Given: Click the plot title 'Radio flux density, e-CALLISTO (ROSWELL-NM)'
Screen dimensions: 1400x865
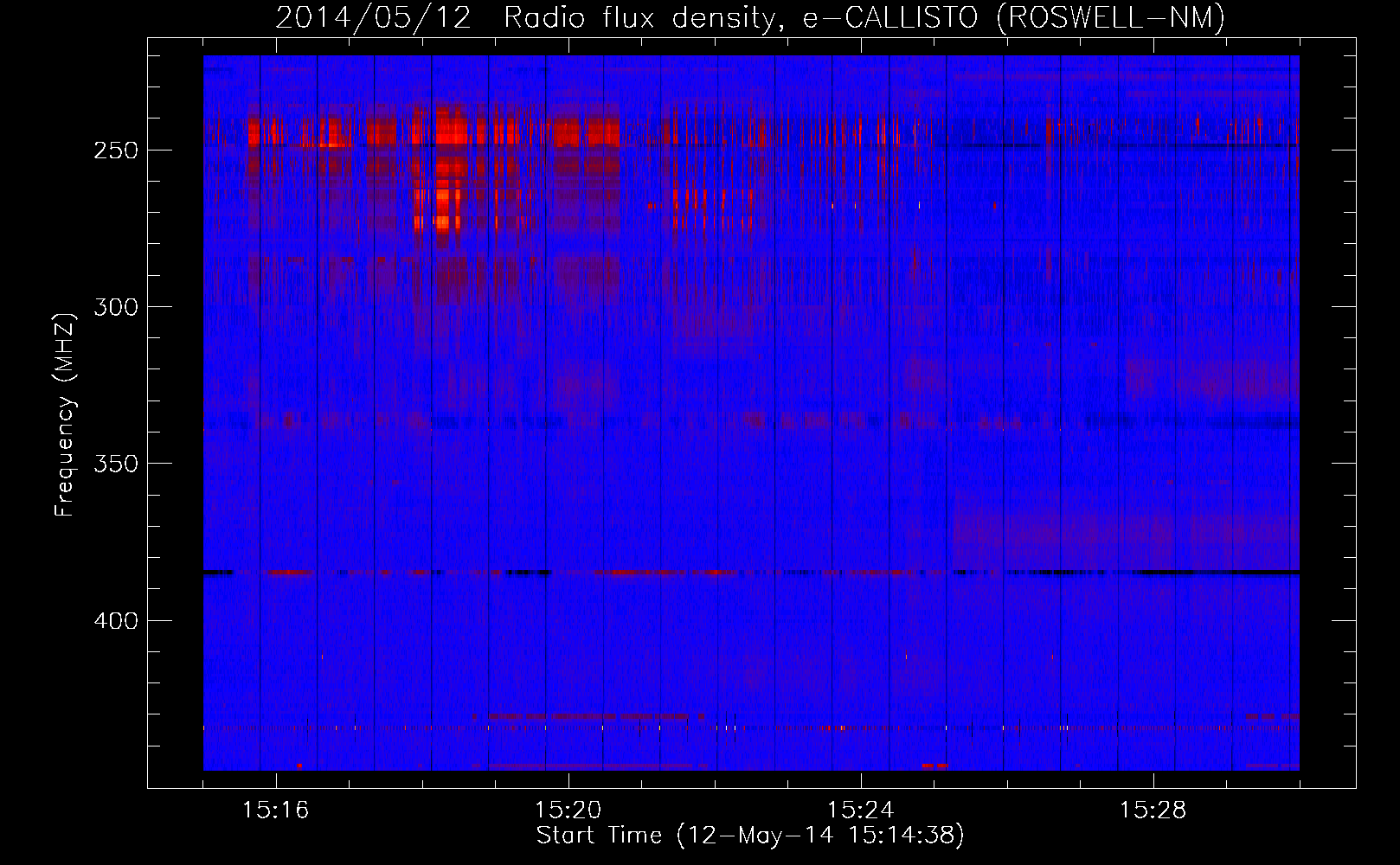Looking at the screenshot, I should (864, 17).
